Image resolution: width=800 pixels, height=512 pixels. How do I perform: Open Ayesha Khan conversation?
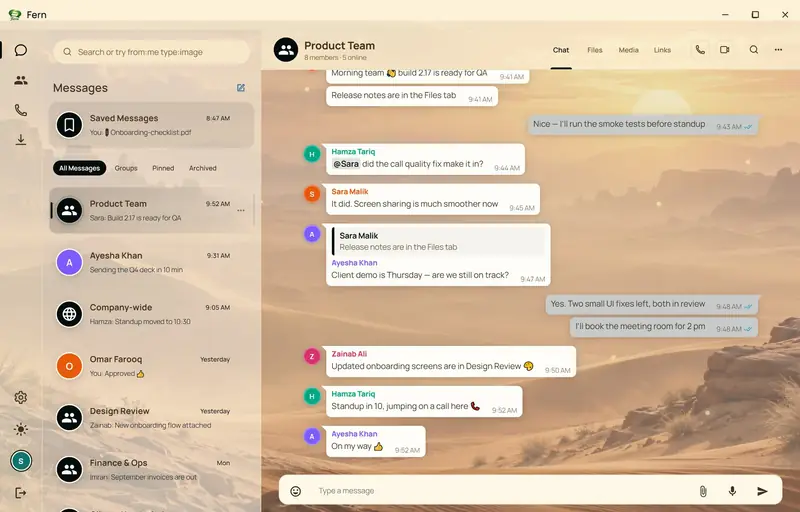pos(152,263)
